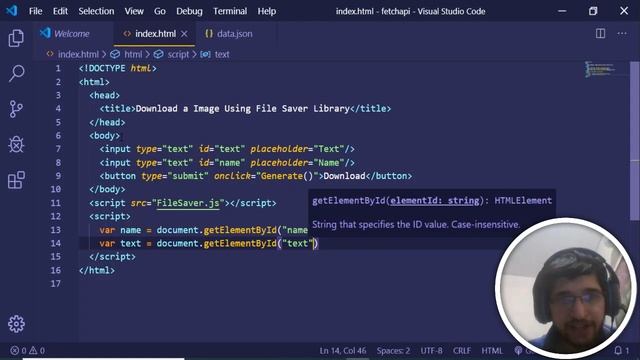Follow the FileSaver.js link on line 11
Screen dimensions: 640x360
coord(188,203)
